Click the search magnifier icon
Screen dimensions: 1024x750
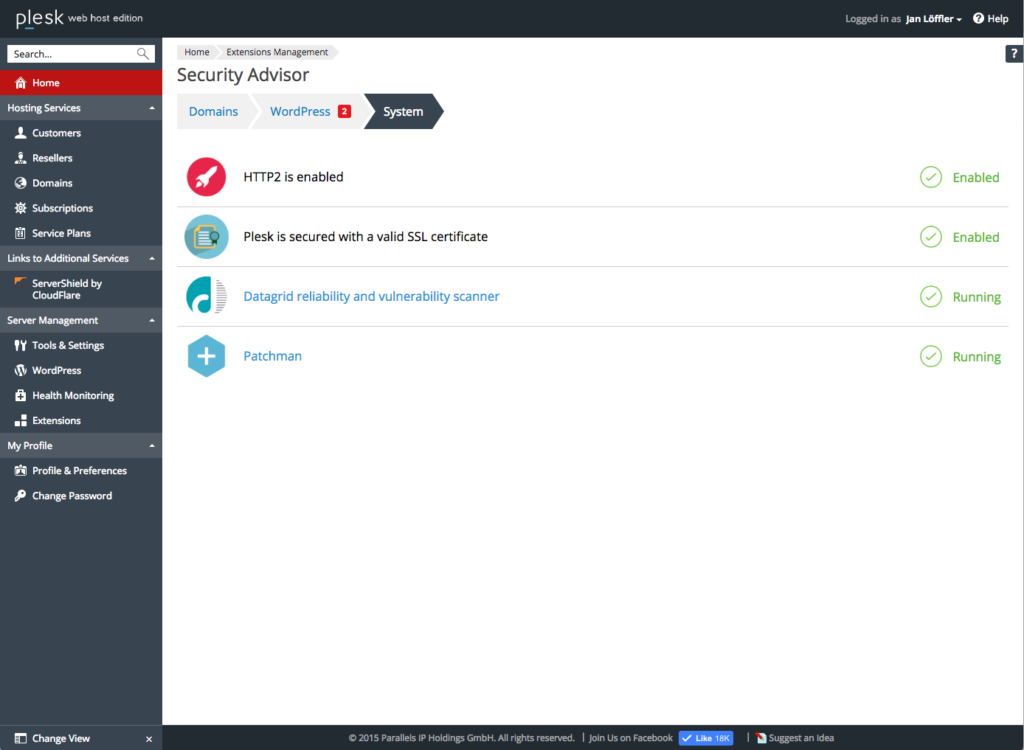[142, 54]
